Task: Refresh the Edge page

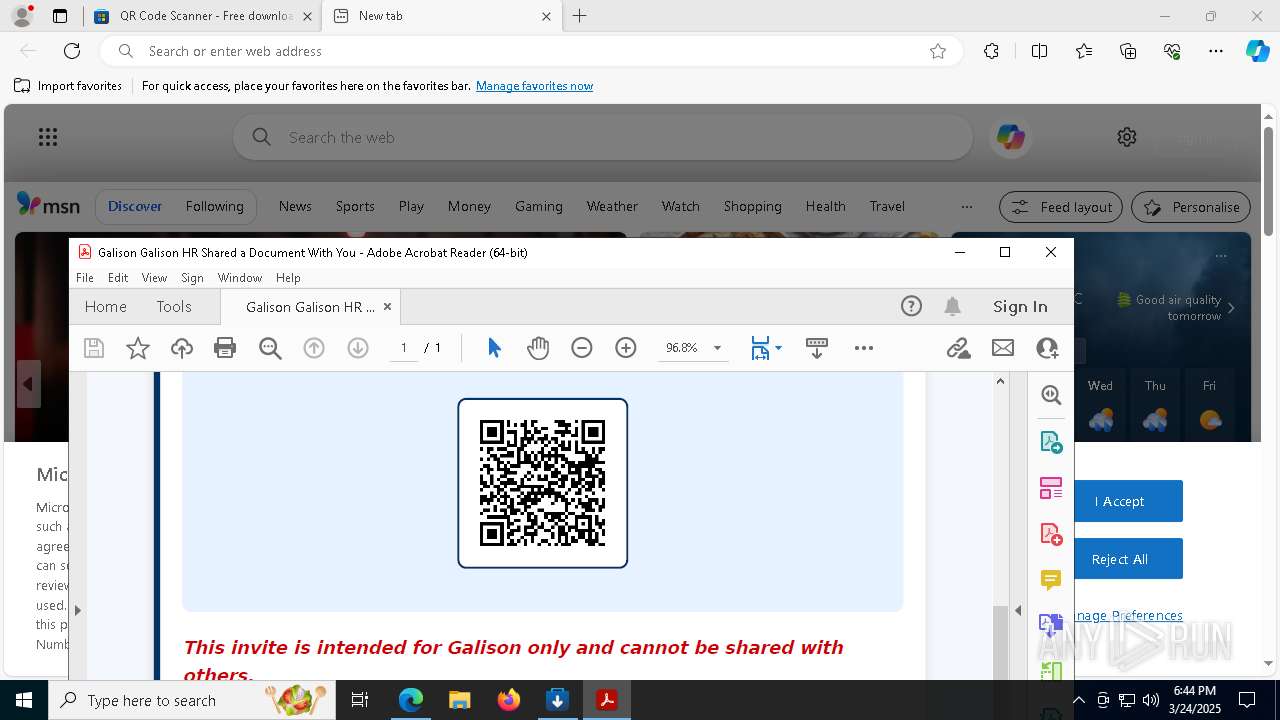Action: (72, 51)
